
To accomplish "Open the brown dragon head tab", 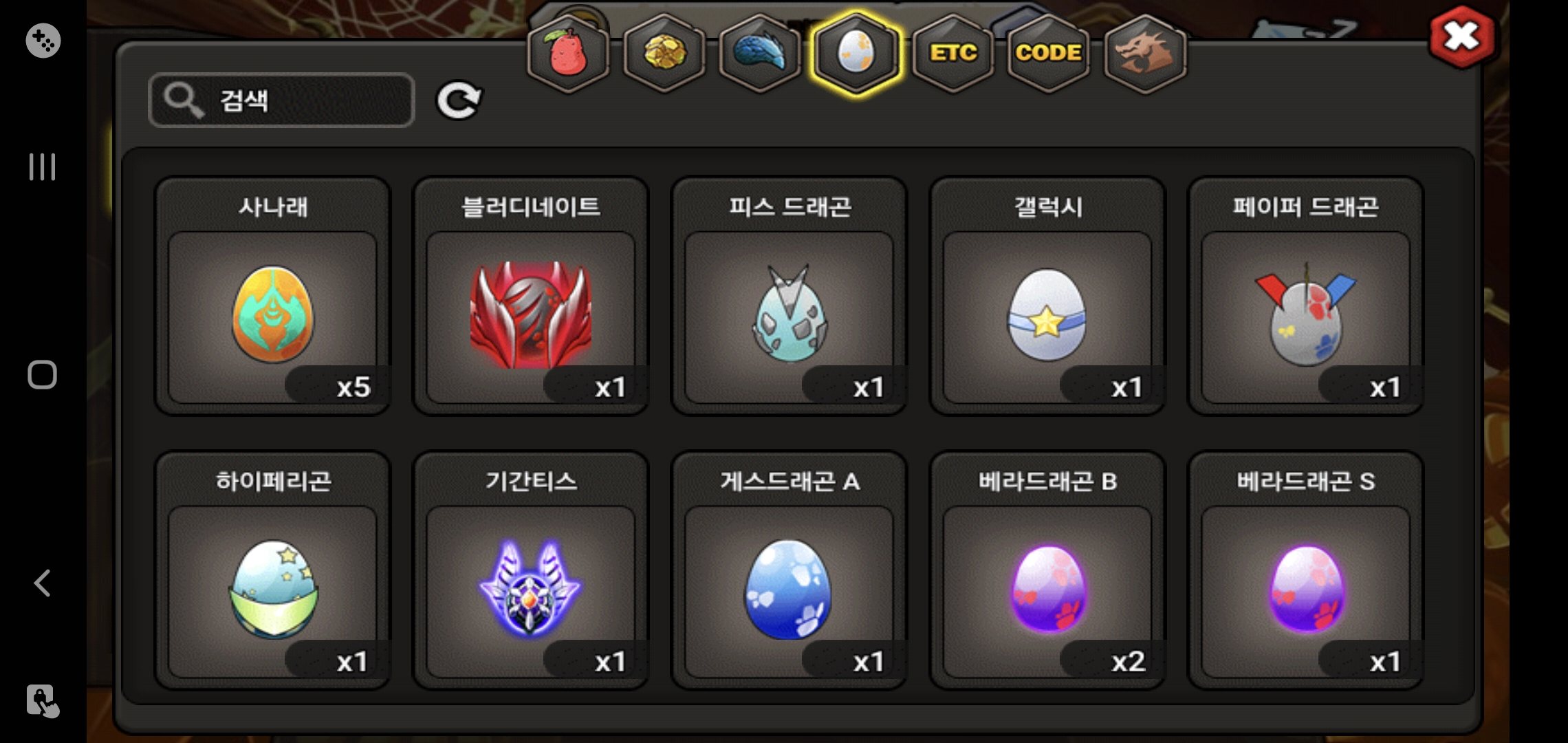I will click(1145, 54).
